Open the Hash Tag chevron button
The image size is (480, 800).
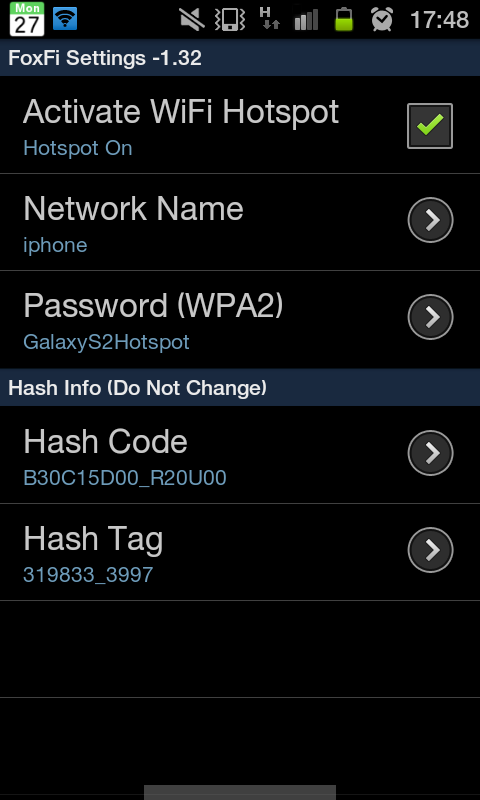click(x=430, y=550)
